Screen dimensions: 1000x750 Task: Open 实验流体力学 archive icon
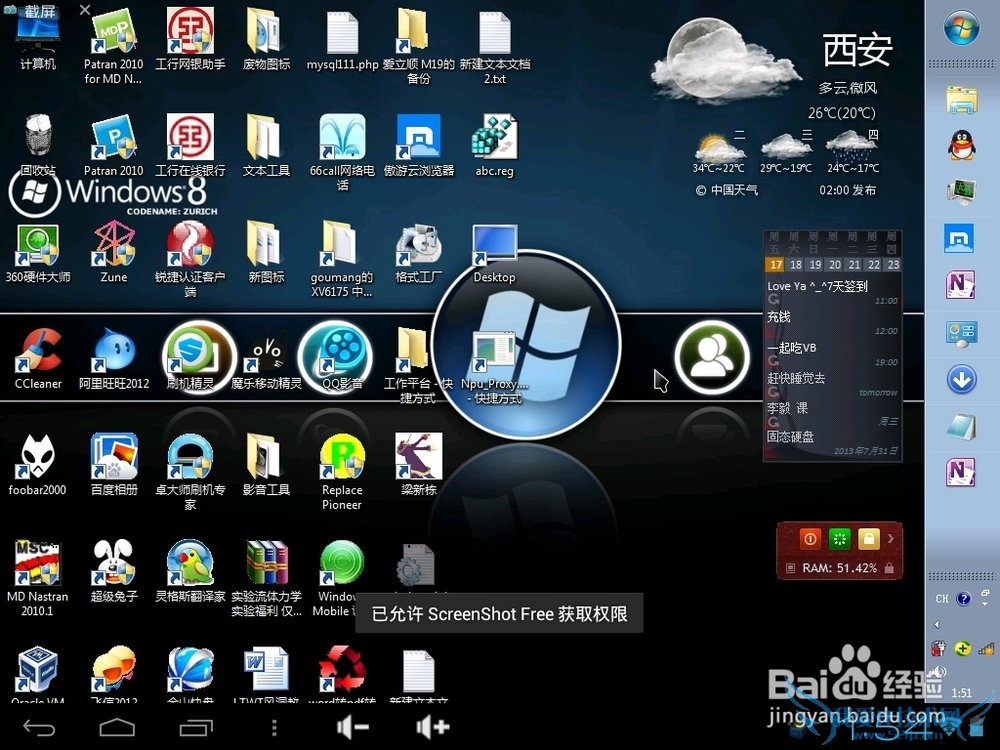point(266,579)
